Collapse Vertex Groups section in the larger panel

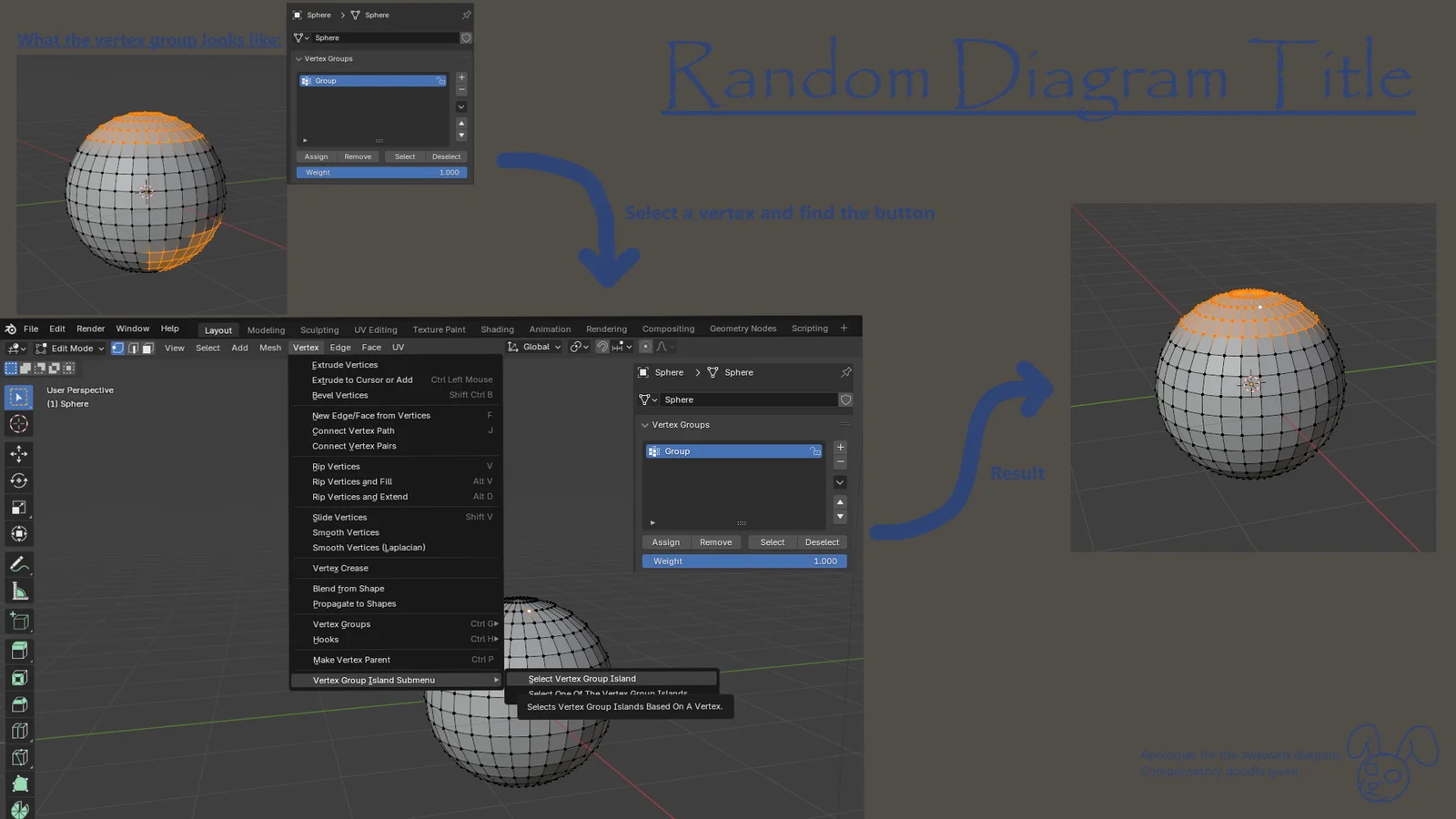[645, 425]
